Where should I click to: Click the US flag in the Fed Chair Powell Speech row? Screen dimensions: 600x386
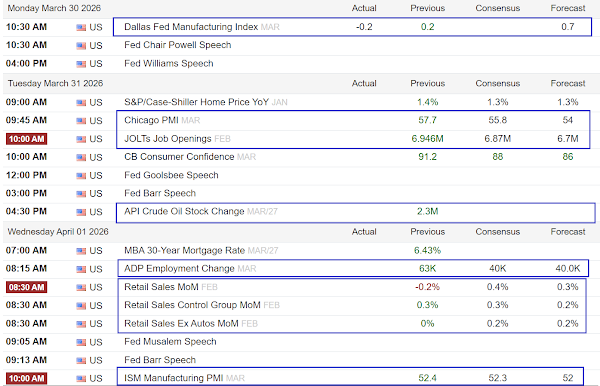[x=81, y=46]
